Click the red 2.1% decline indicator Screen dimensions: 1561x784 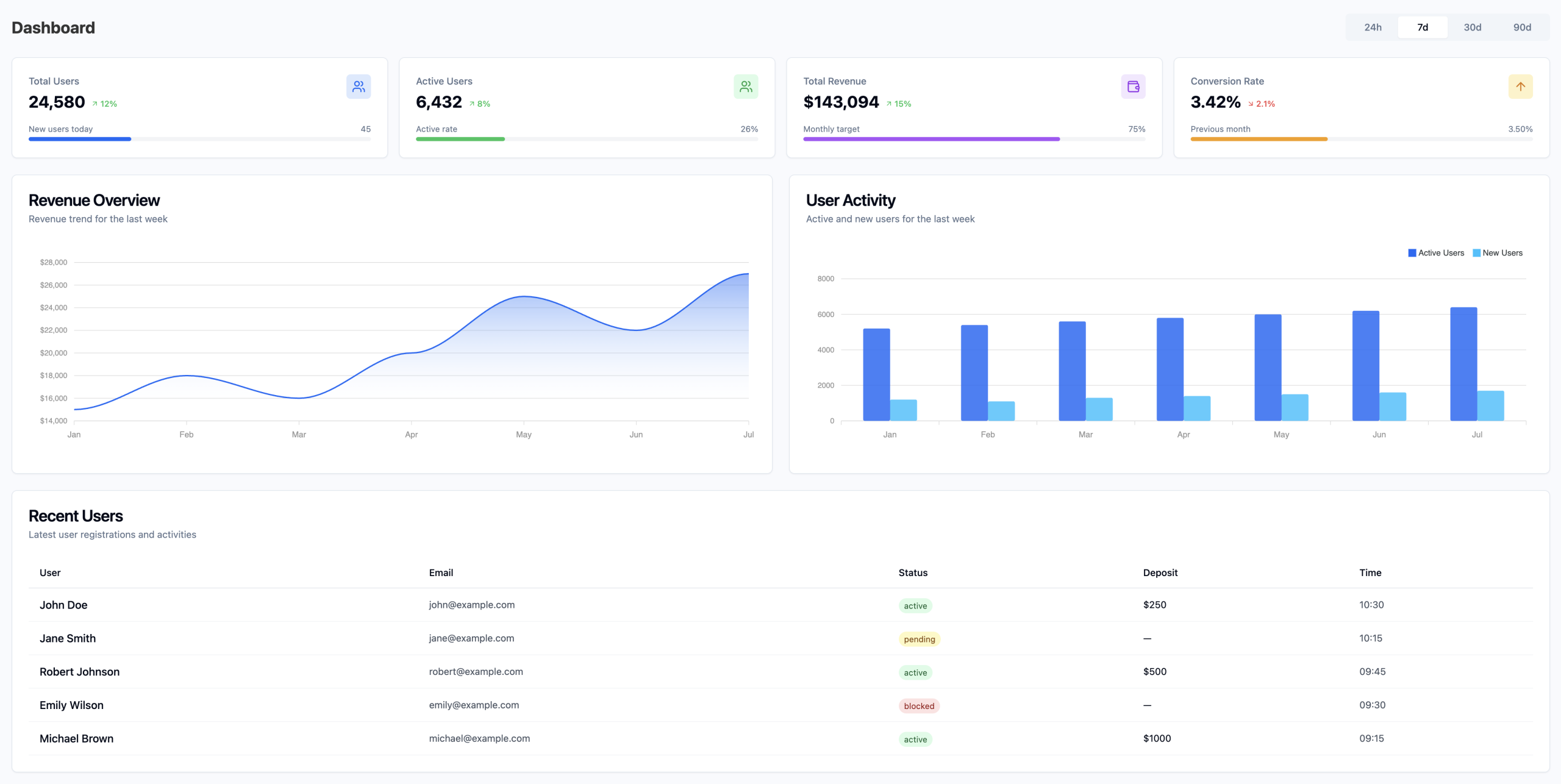coord(1261,104)
